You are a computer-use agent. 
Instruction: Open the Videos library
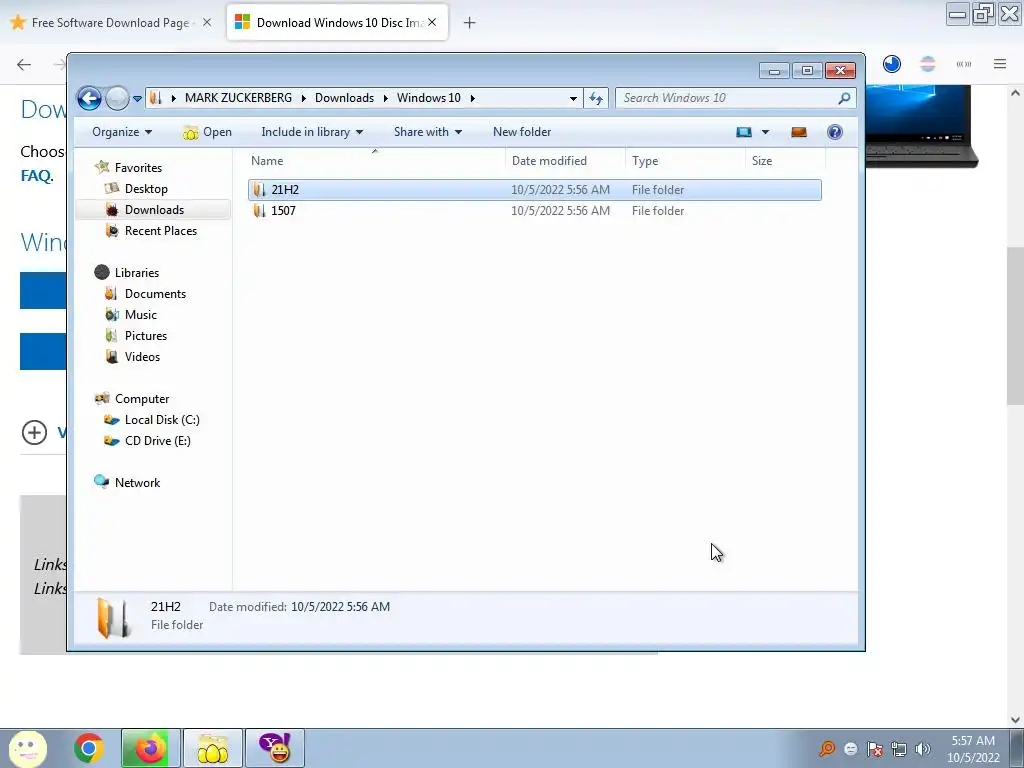[142, 357]
